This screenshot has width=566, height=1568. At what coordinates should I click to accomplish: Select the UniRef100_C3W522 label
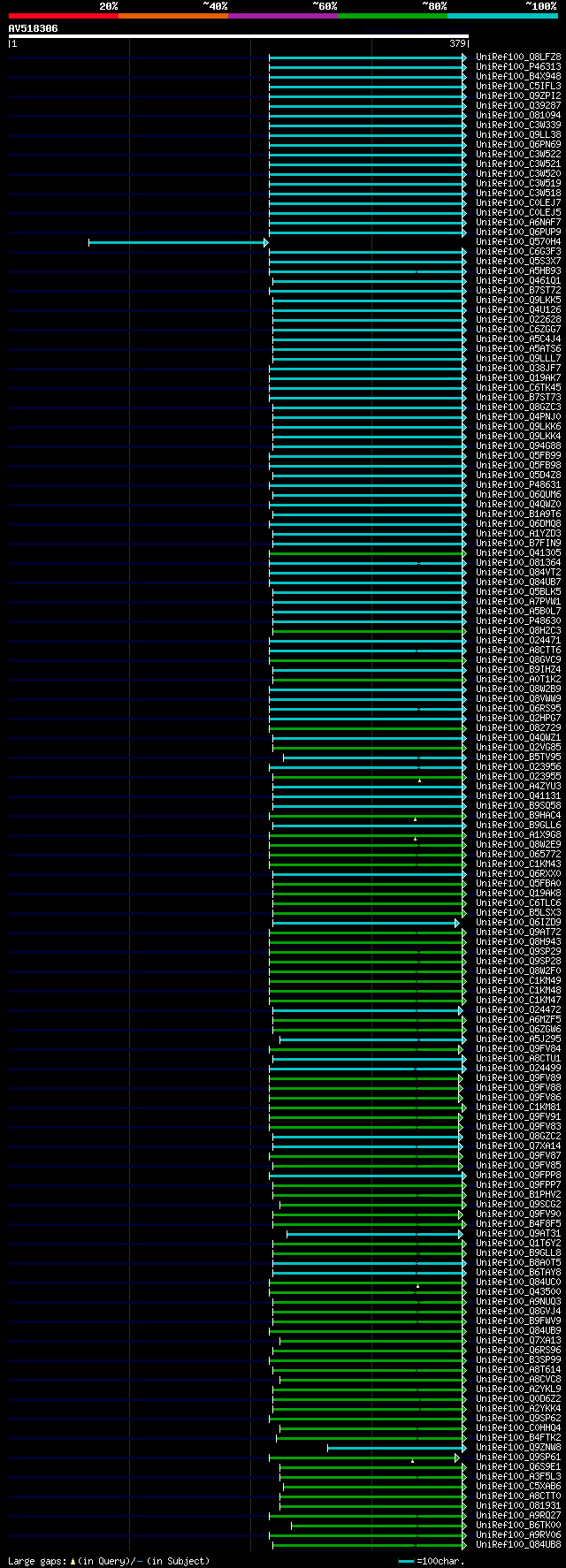pyautogui.click(x=518, y=154)
